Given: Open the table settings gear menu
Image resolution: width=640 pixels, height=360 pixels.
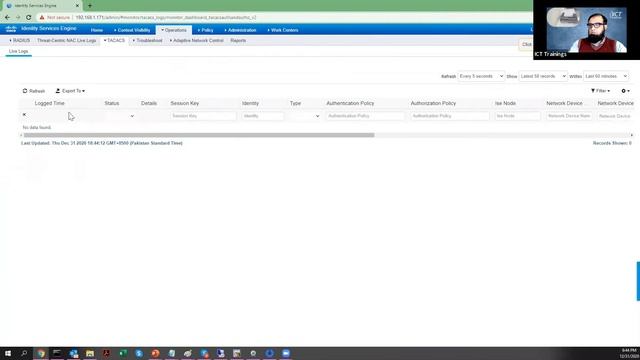Looking at the screenshot, I should 625,91.
